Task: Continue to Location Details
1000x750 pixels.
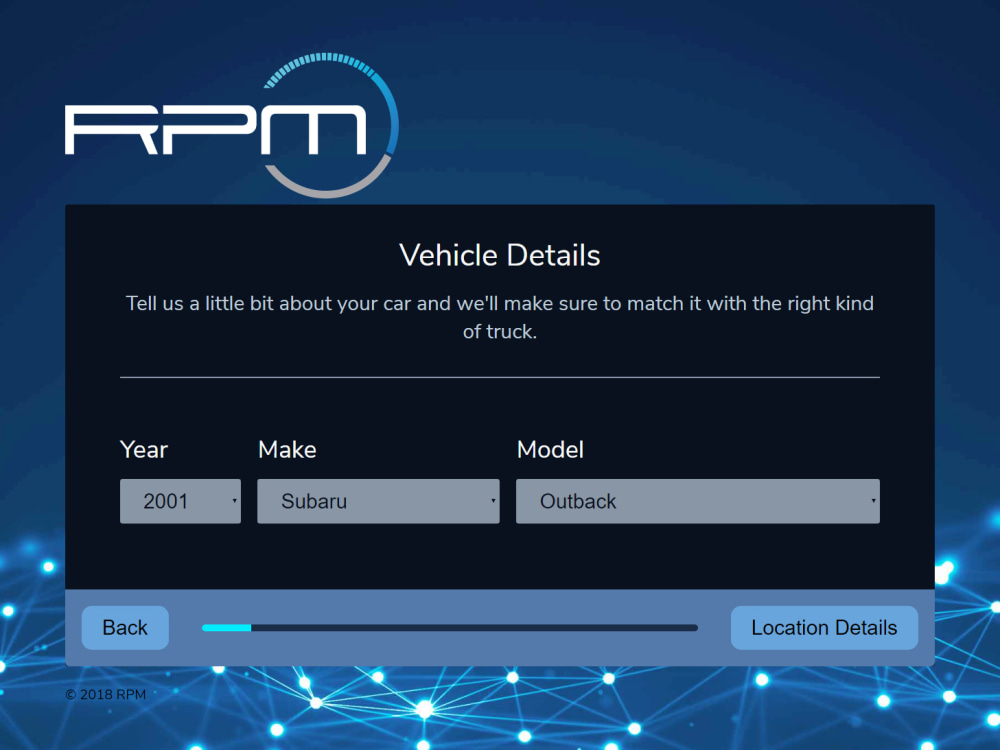Action: [x=824, y=628]
